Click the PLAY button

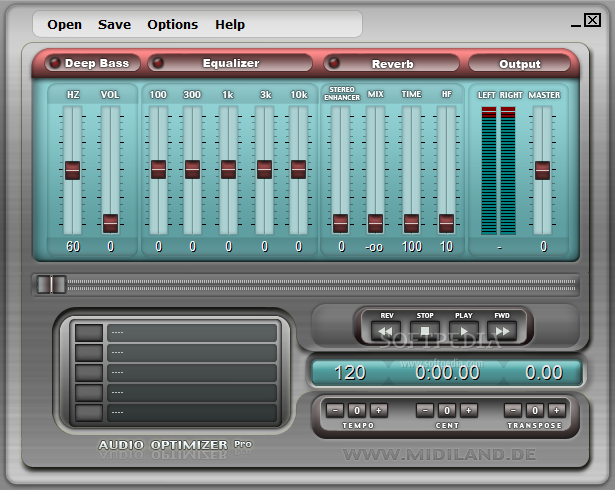(464, 332)
